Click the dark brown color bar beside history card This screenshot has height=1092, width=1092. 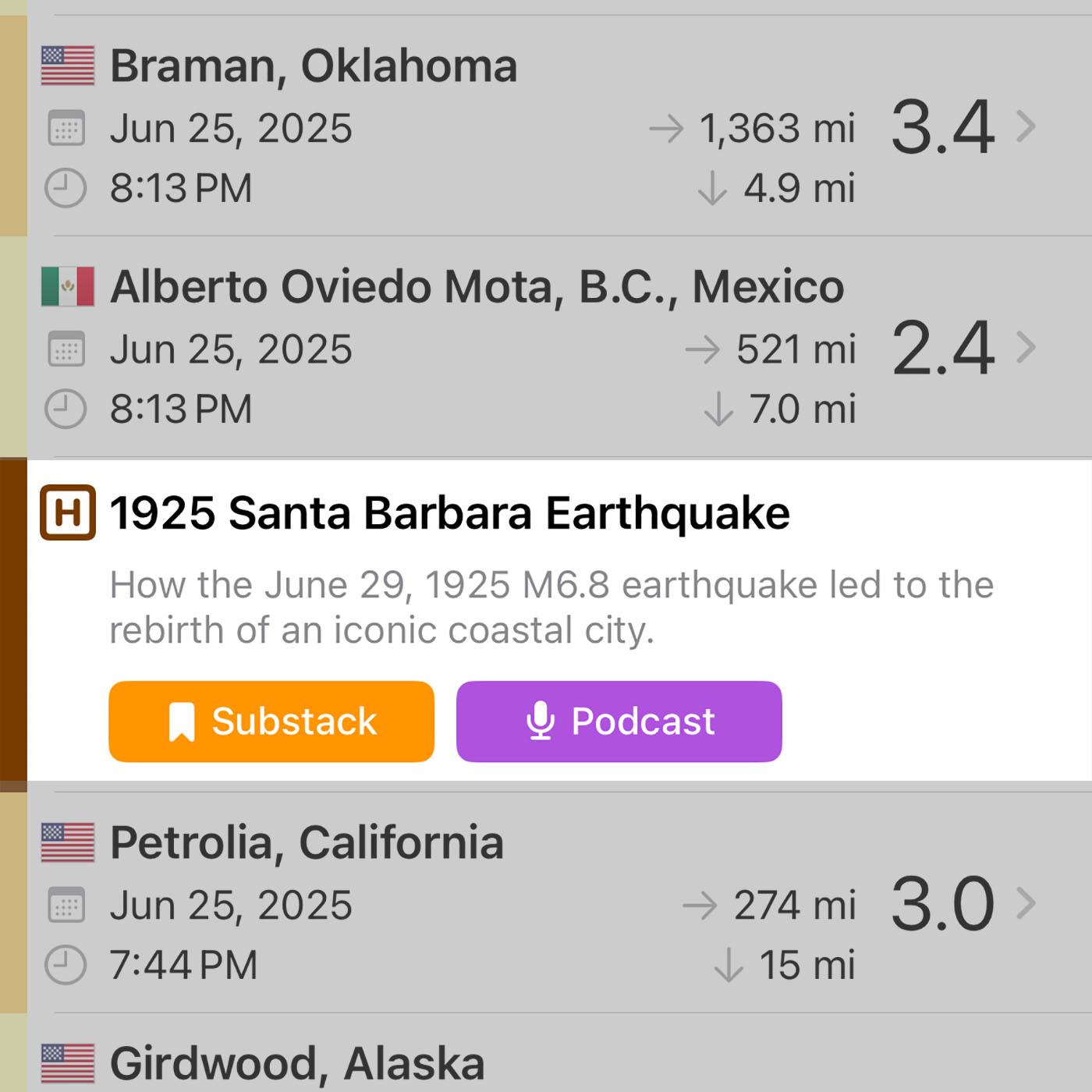[13, 620]
